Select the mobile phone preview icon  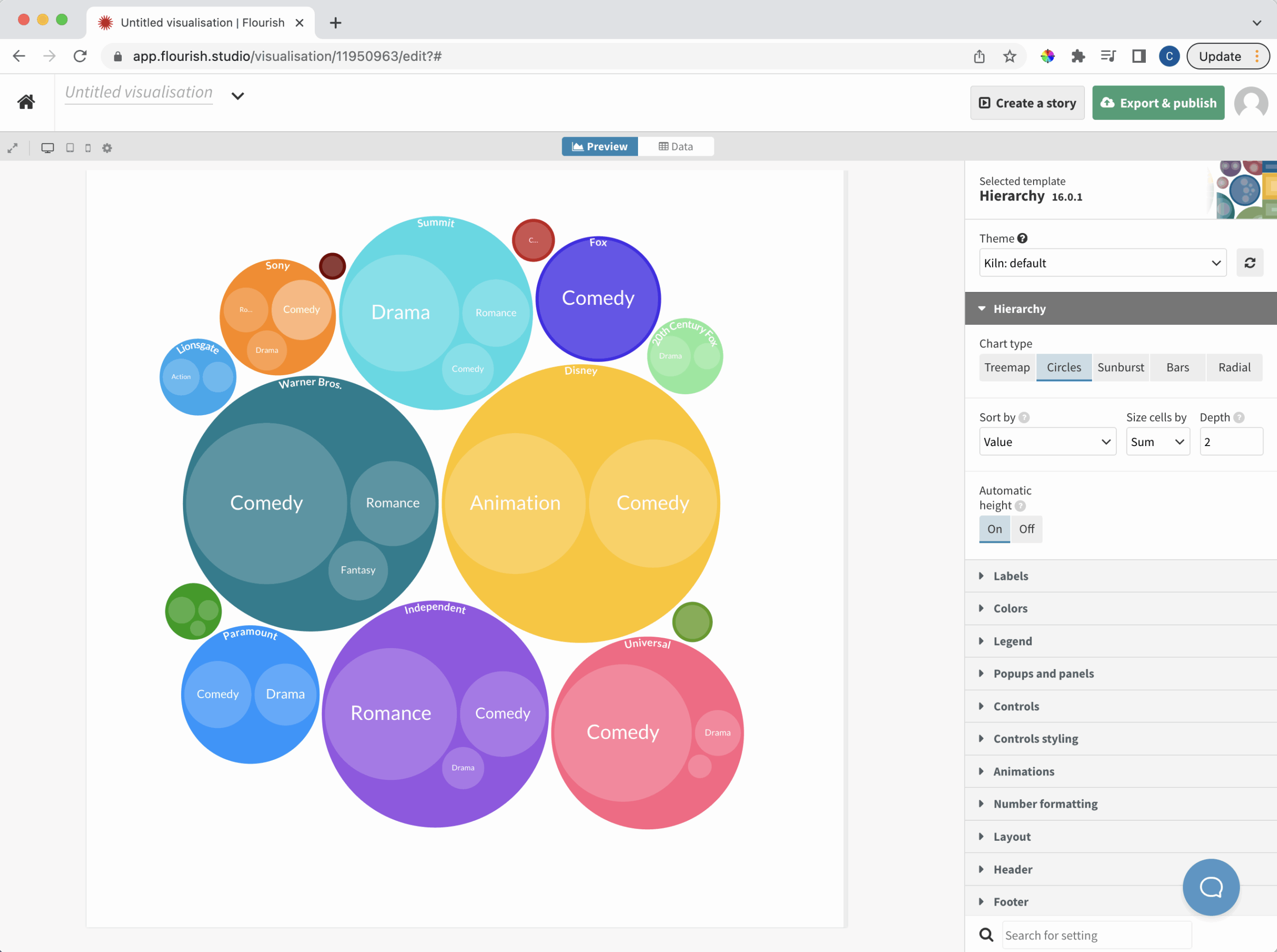[x=88, y=148]
